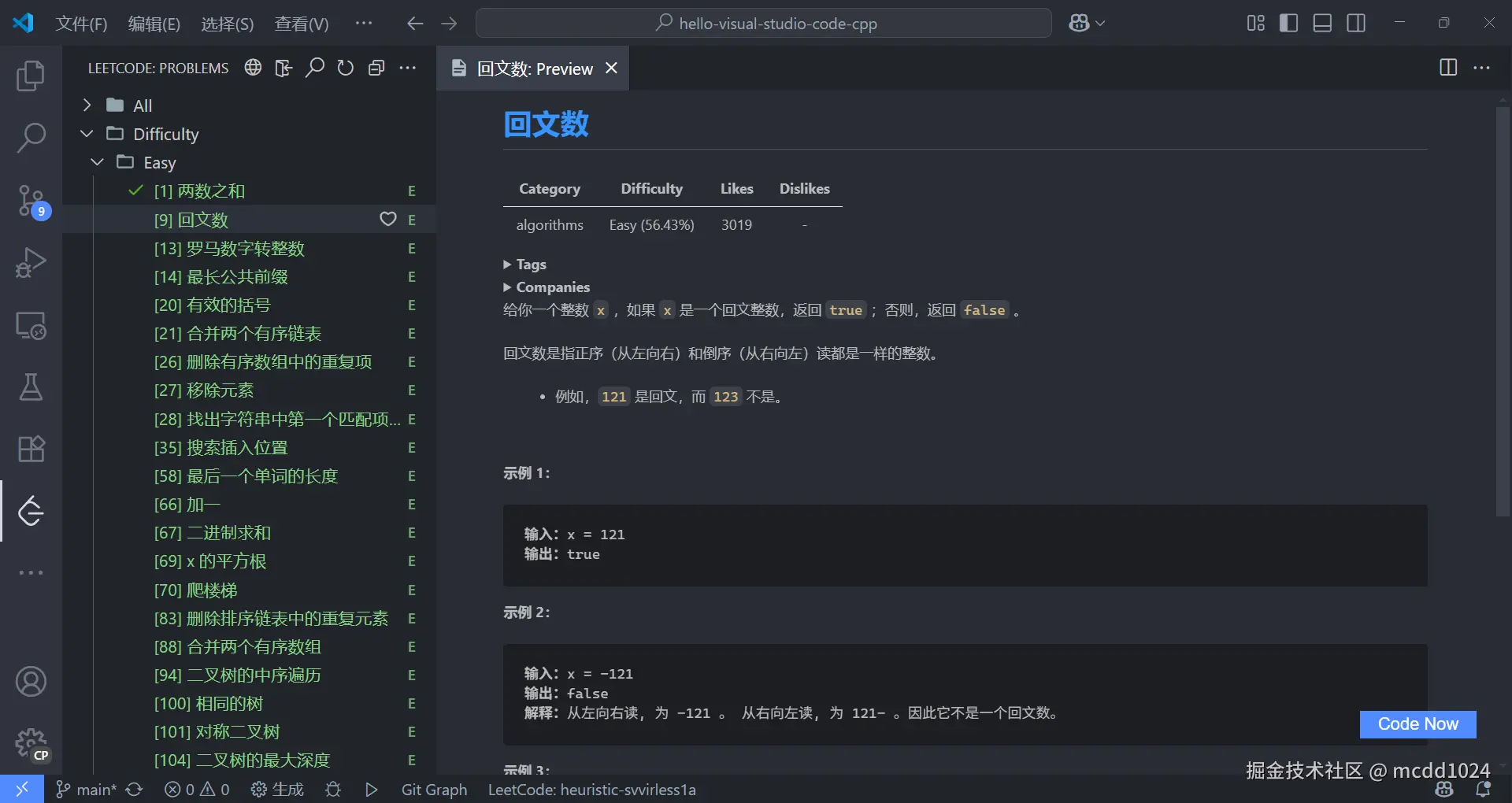Viewport: 1512px width, 803px height.
Task: Open the Explorer view in activity bar
Action: (x=31, y=76)
